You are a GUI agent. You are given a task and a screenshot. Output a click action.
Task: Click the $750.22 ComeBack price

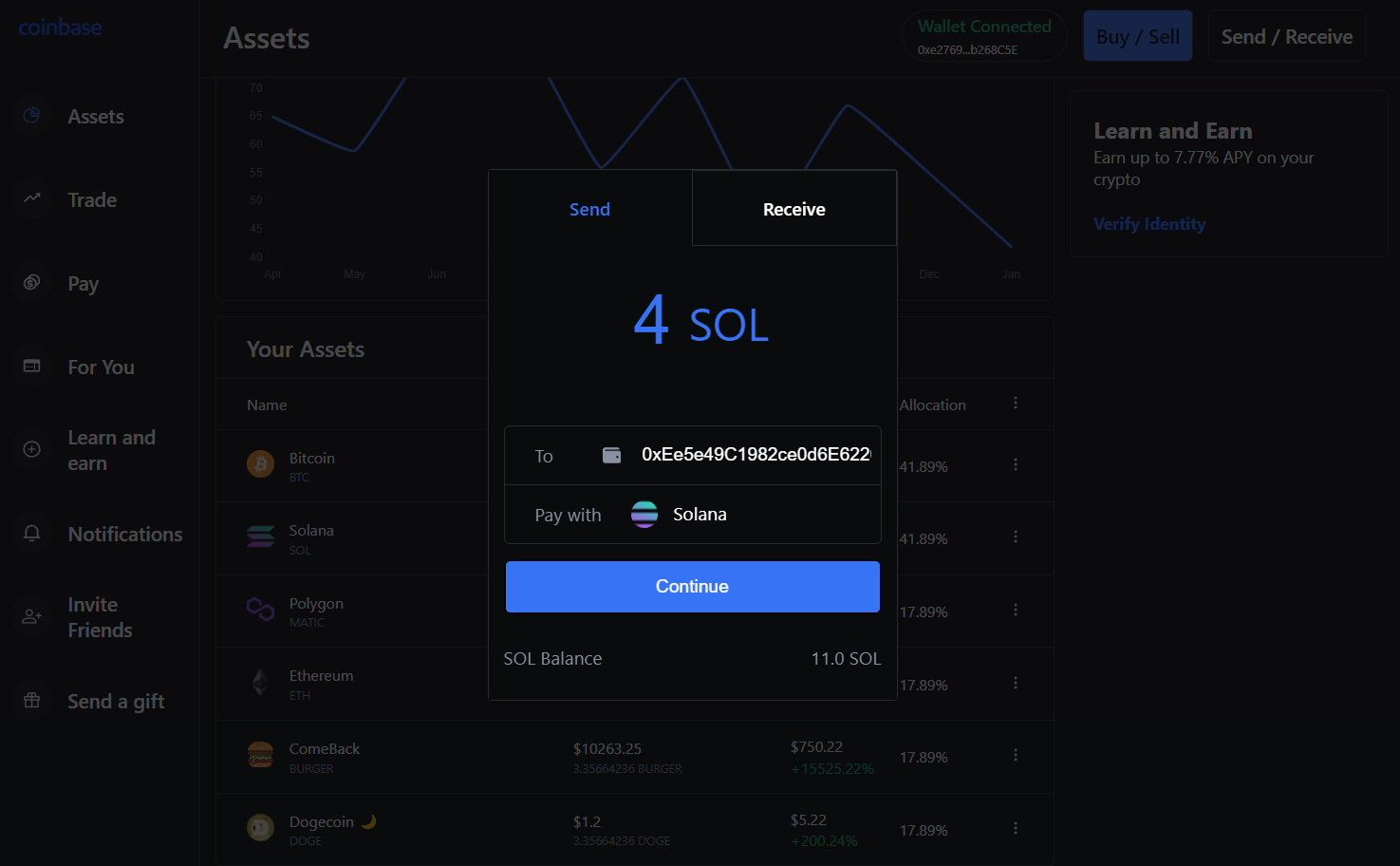(x=816, y=746)
